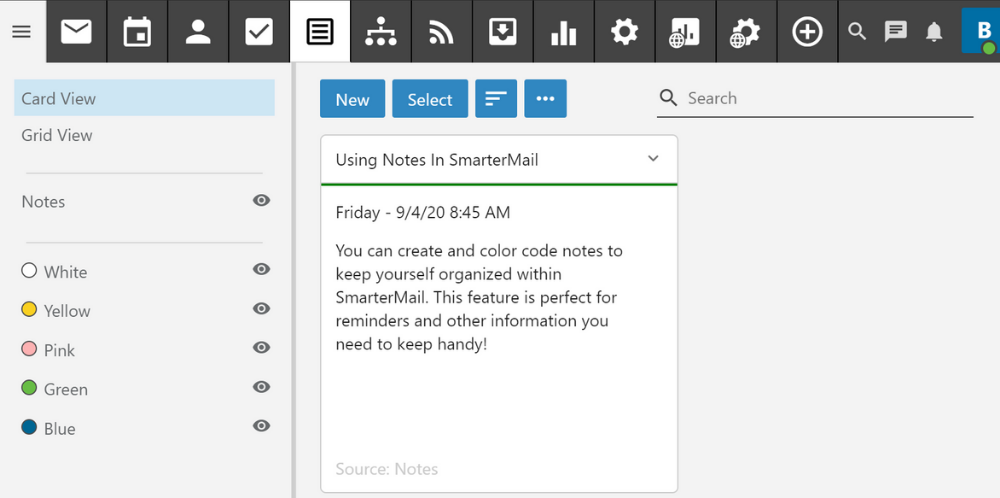This screenshot has width=1000, height=498.
Task: Open the sitemap hierarchy icon
Action: coord(381,32)
